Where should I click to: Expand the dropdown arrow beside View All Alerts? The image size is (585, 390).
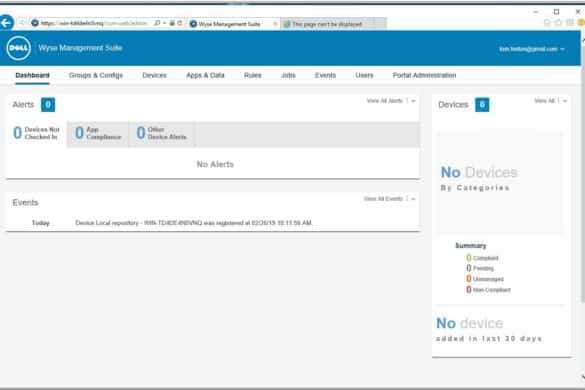[x=413, y=101]
